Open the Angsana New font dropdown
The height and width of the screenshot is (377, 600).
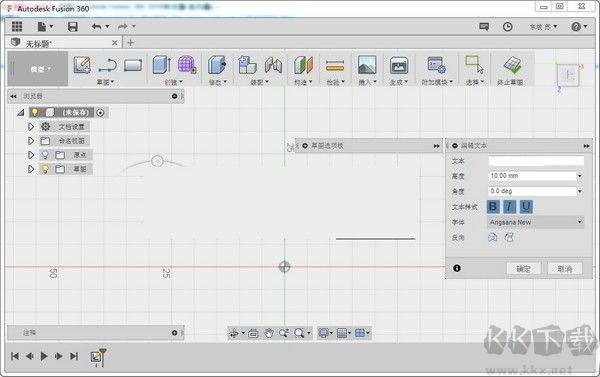[535, 222]
